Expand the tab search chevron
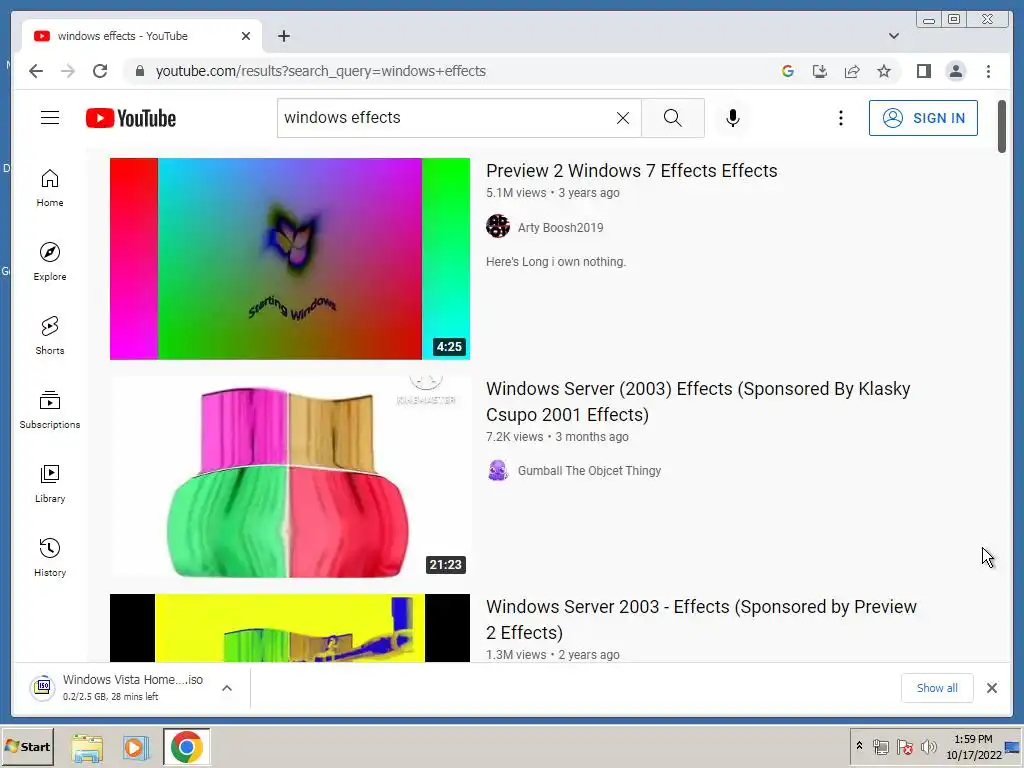Screen dimensions: 1024x768 point(893,36)
